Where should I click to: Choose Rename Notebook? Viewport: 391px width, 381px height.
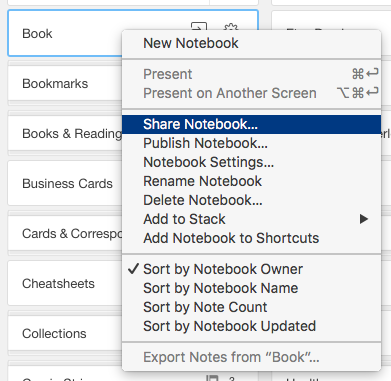pos(252,181)
